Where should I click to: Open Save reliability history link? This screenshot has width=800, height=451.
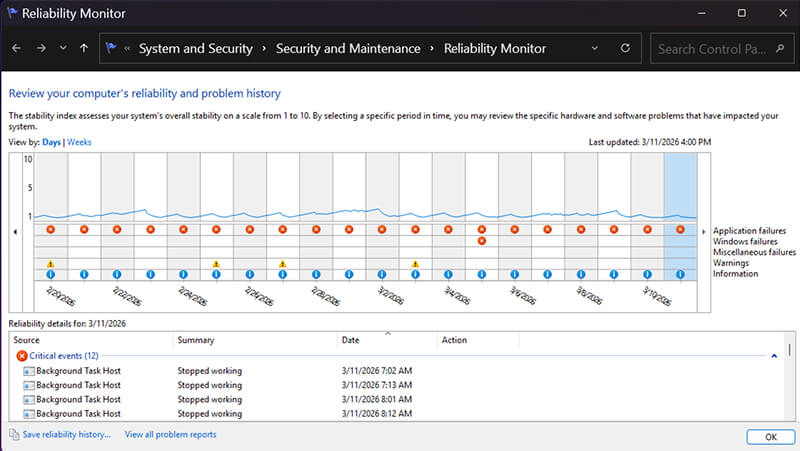[67, 435]
